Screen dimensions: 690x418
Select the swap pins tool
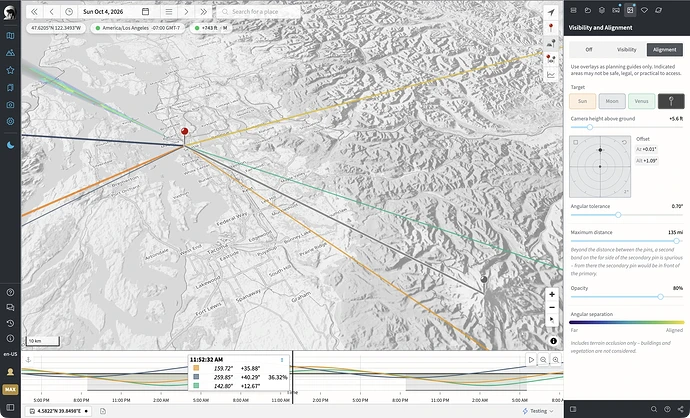(x=551, y=59)
